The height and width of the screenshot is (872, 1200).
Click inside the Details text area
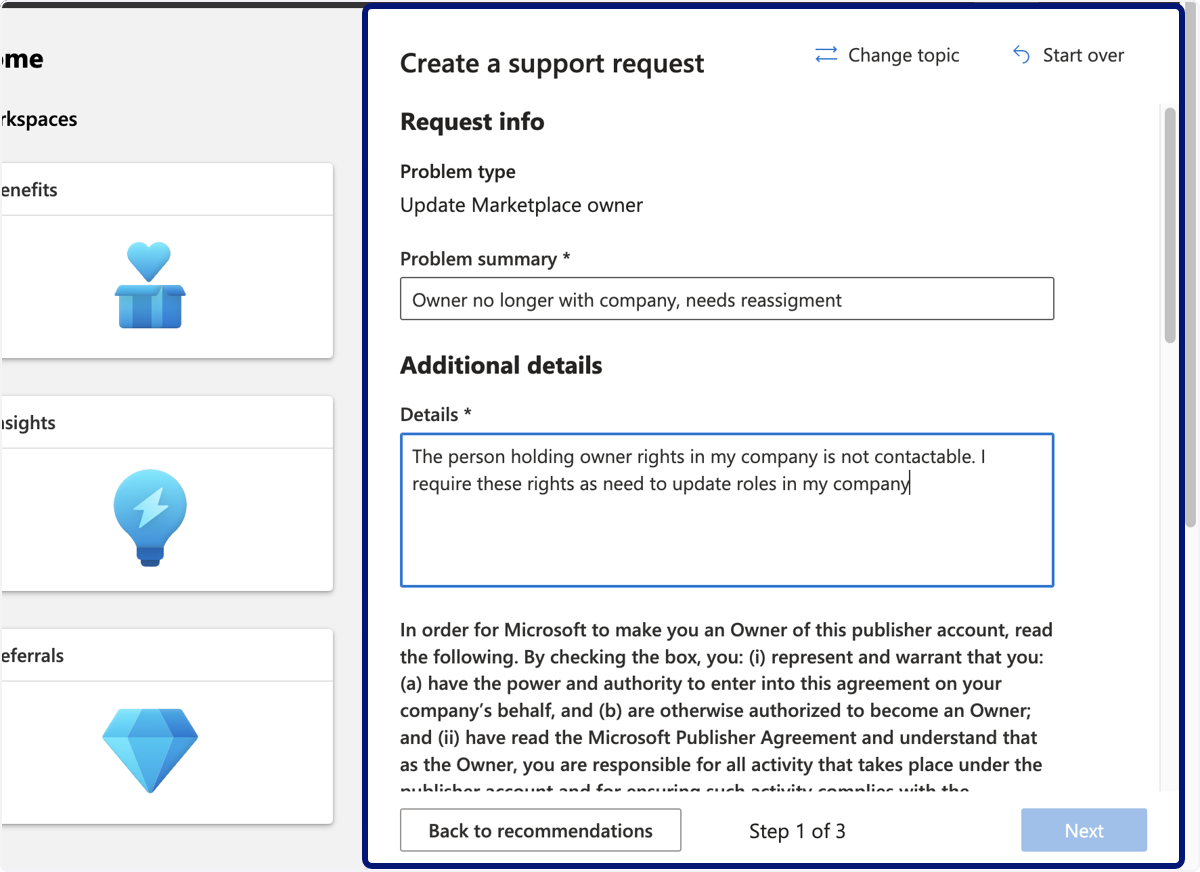click(x=727, y=510)
